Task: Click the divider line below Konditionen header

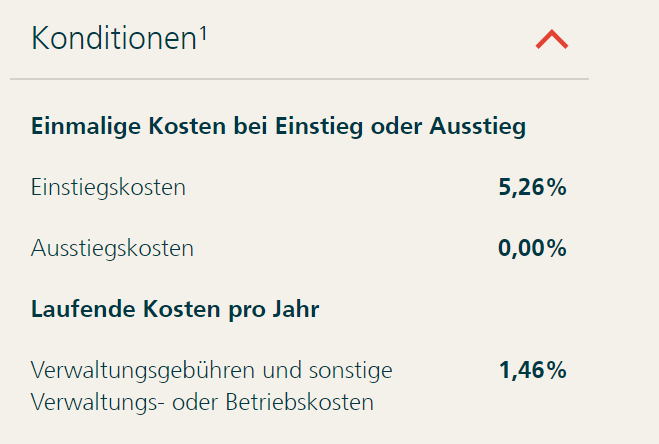Action: tap(300, 78)
